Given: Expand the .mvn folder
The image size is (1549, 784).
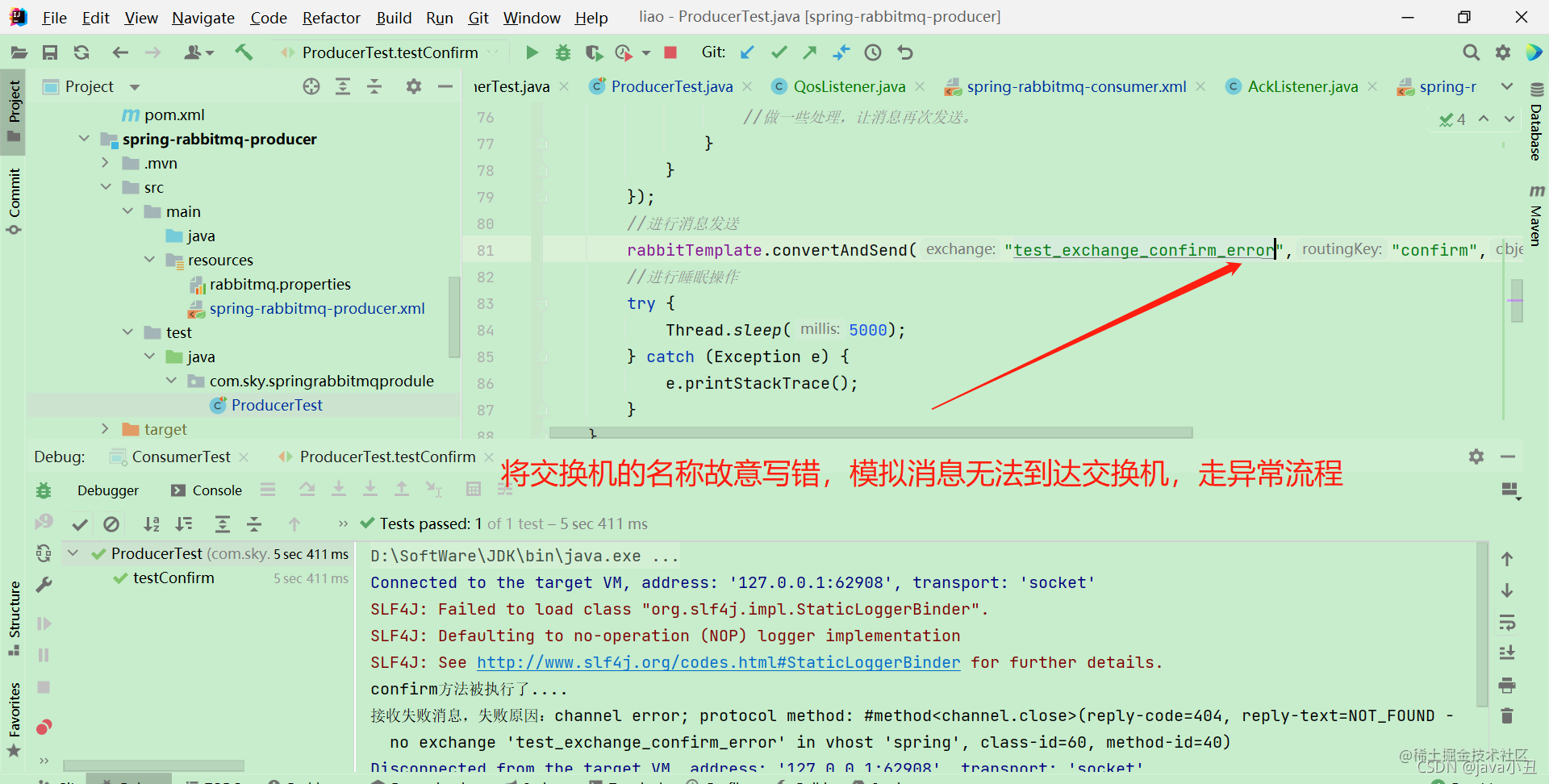Looking at the screenshot, I should (x=105, y=163).
